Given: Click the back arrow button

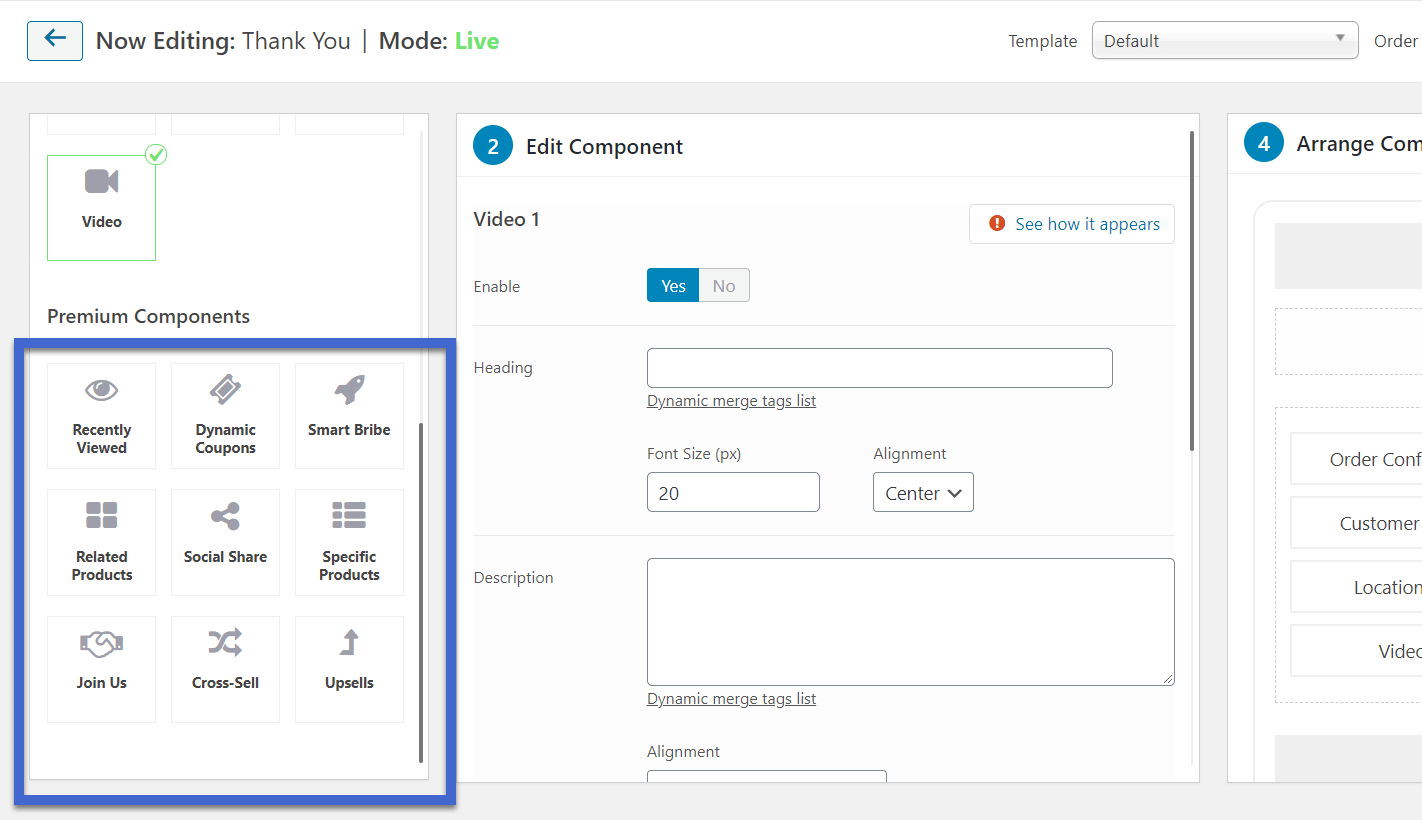Looking at the screenshot, I should pyautogui.click(x=55, y=41).
